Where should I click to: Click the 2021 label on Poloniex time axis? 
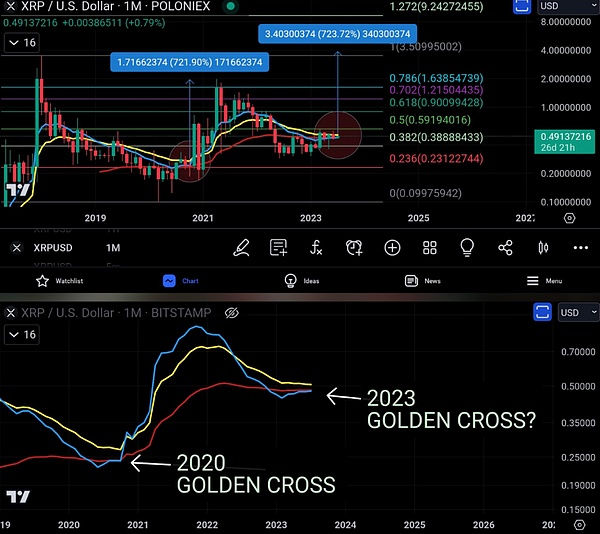pyautogui.click(x=203, y=218)
